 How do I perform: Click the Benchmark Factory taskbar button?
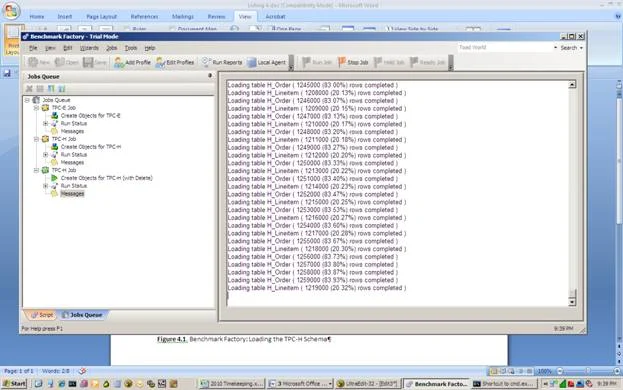(437, 384)
